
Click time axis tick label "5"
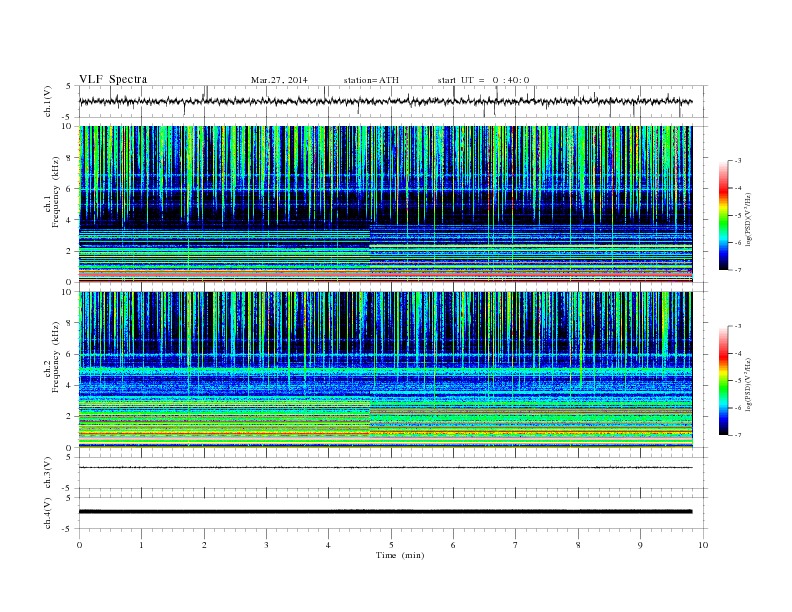[x=391, y=545]
